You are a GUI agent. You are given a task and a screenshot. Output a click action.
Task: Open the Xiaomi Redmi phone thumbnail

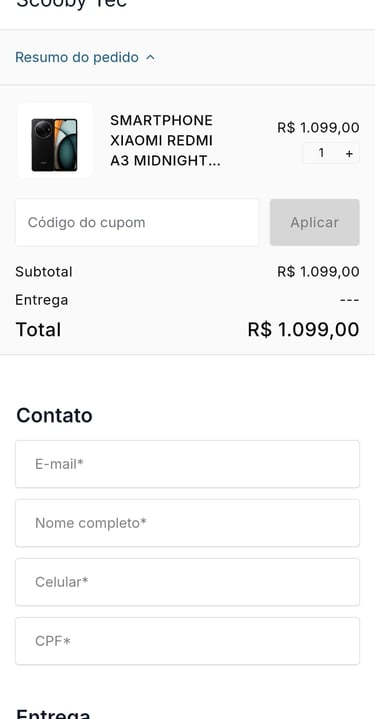pos(55,141)
